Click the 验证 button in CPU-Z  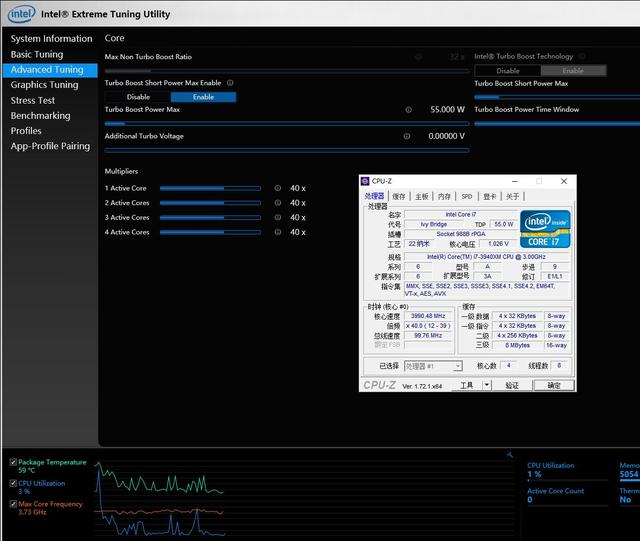point(512,385)
